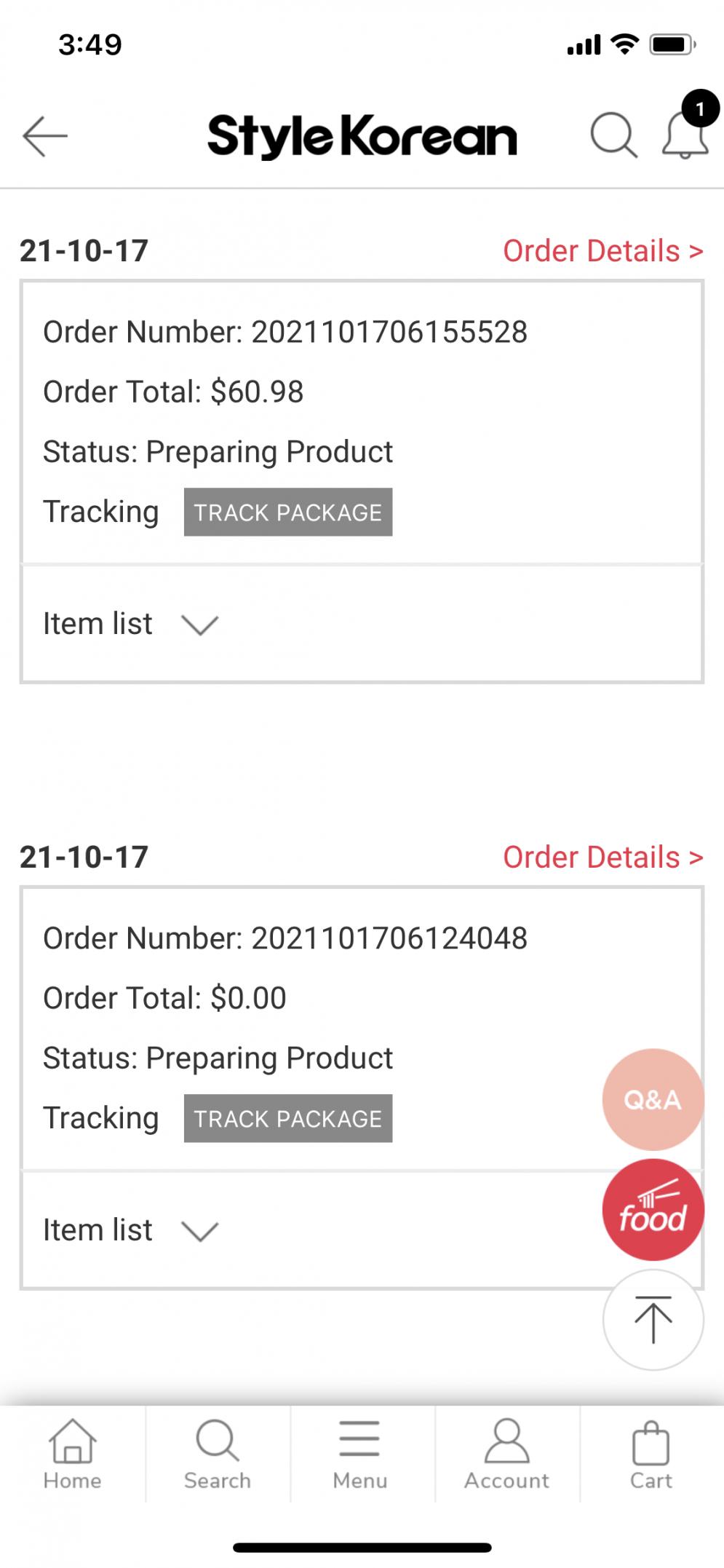The height and width of the screenshot is (1568, 724).
Task: Tap the scroll-to-top arrow button
Action: point(653,1320)
